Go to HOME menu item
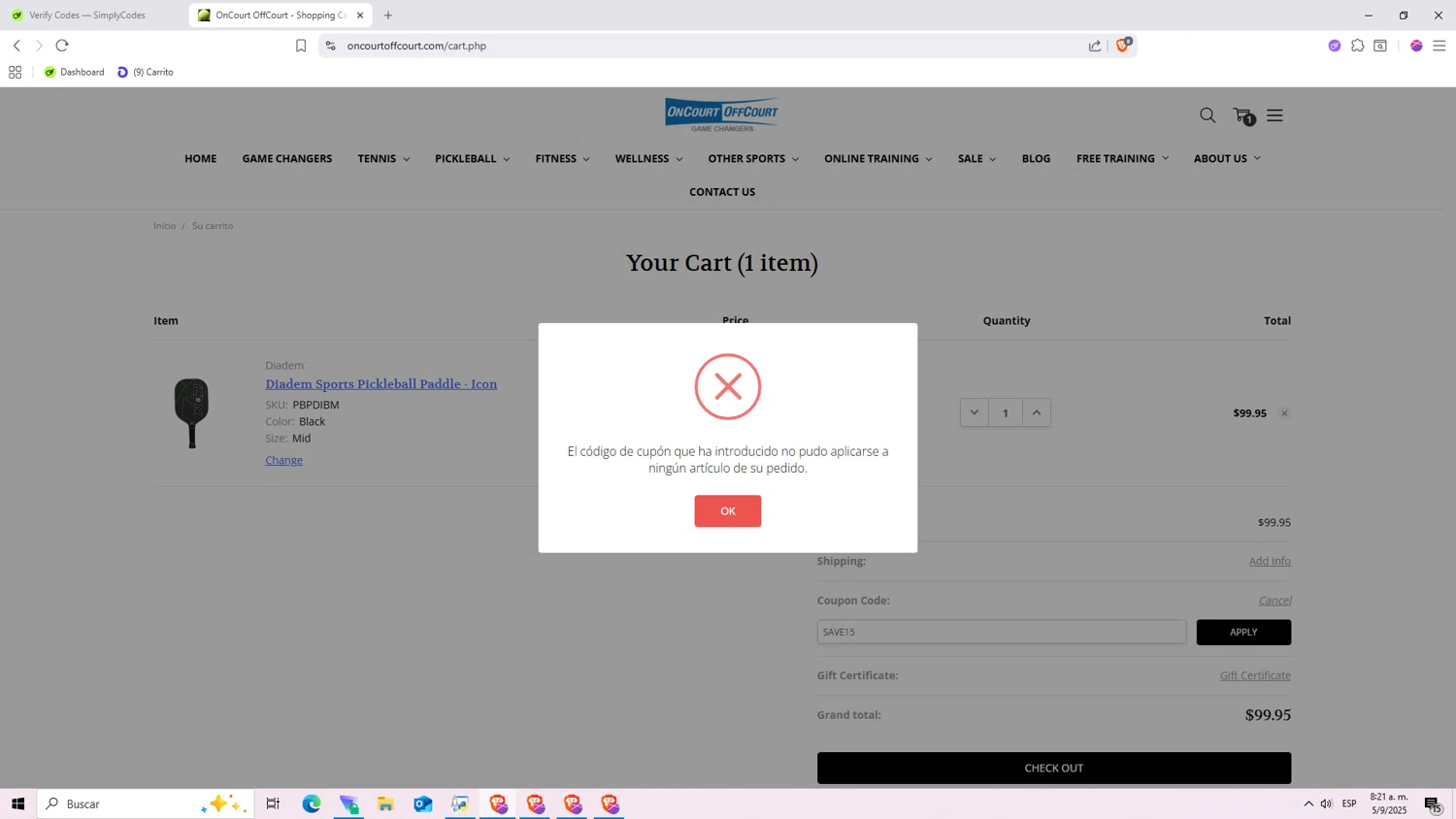Viewport: 1456px width, 819px height. pyautogui.click(x=200, y=158)
